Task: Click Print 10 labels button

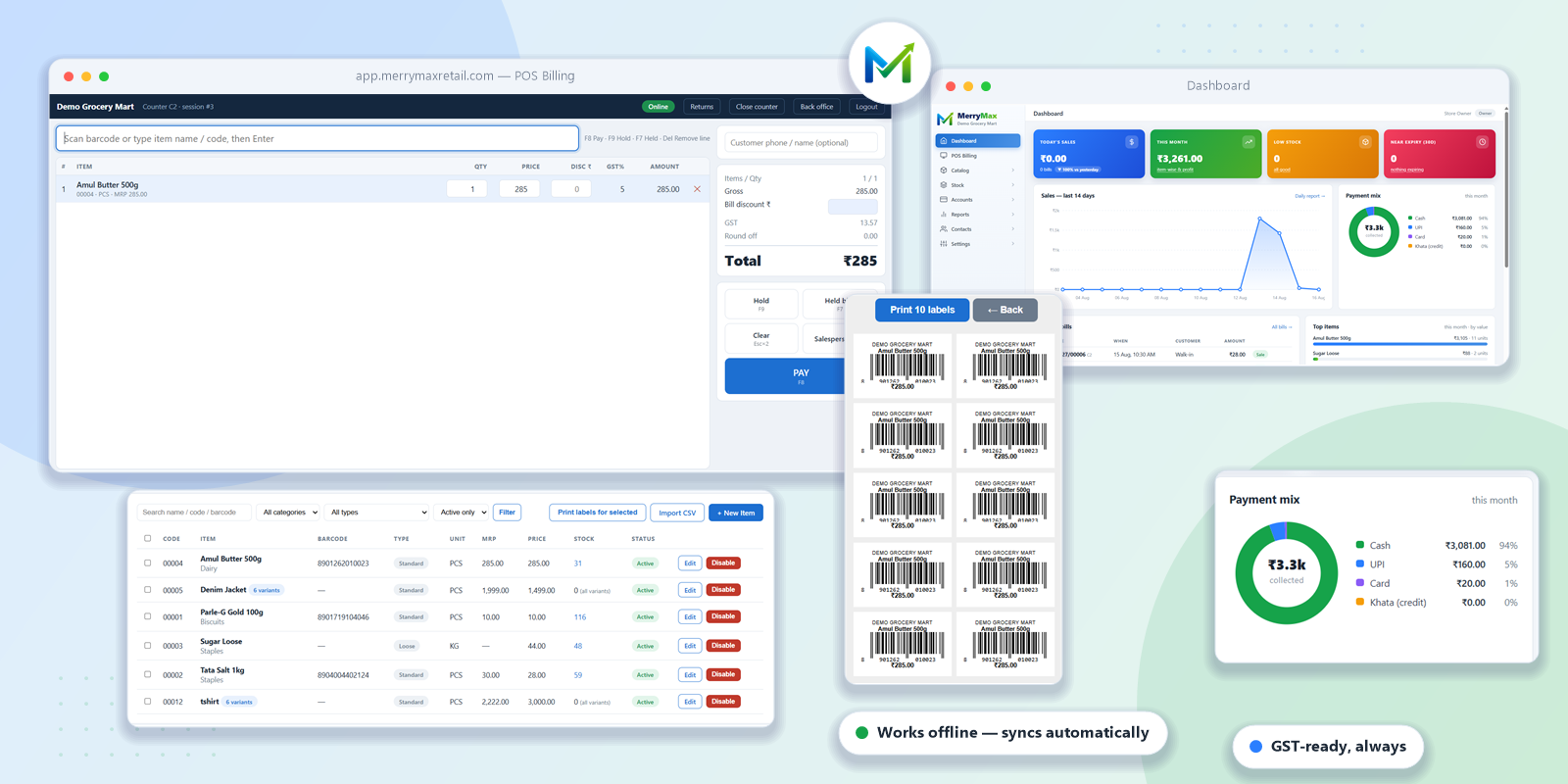Action: (x=922, y=310)
